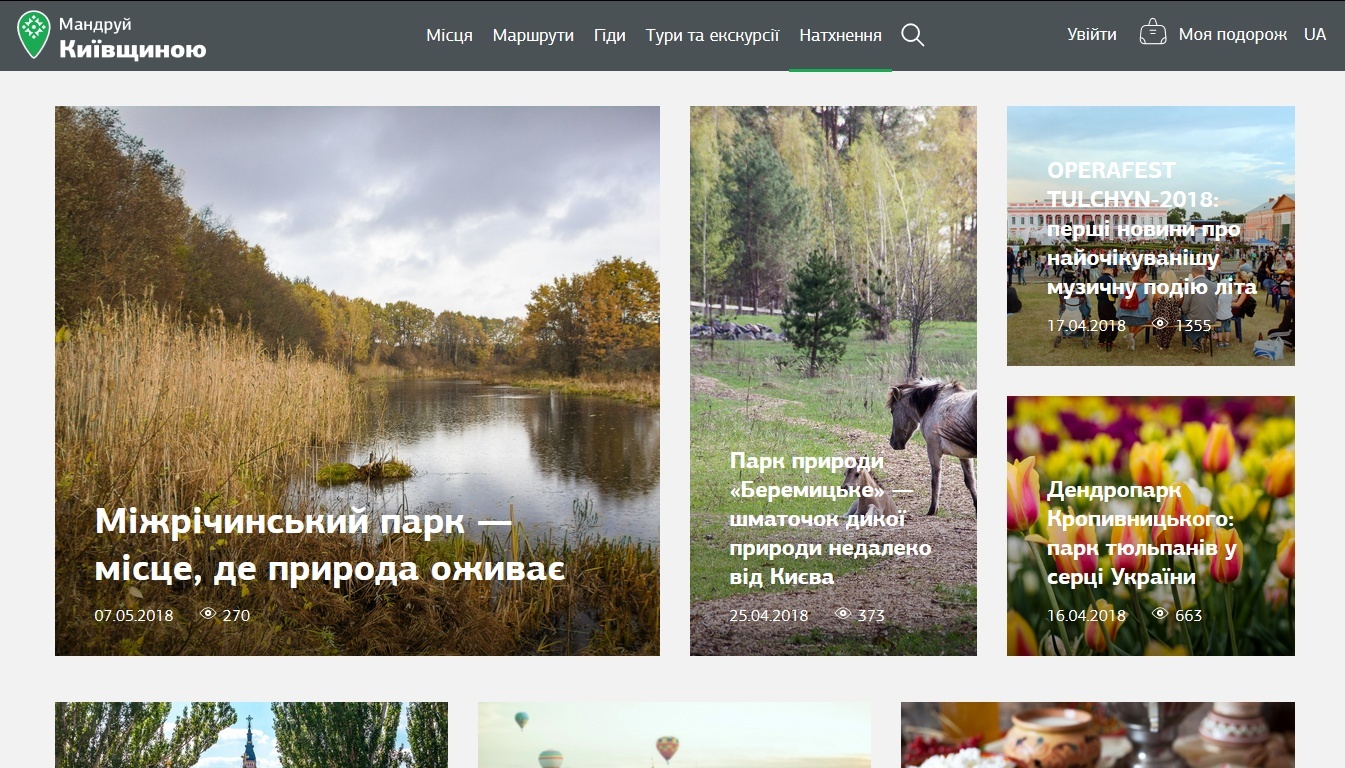Open the Маршрути menu item
This screenshot has height=768, width=1345.
point(533,35)
